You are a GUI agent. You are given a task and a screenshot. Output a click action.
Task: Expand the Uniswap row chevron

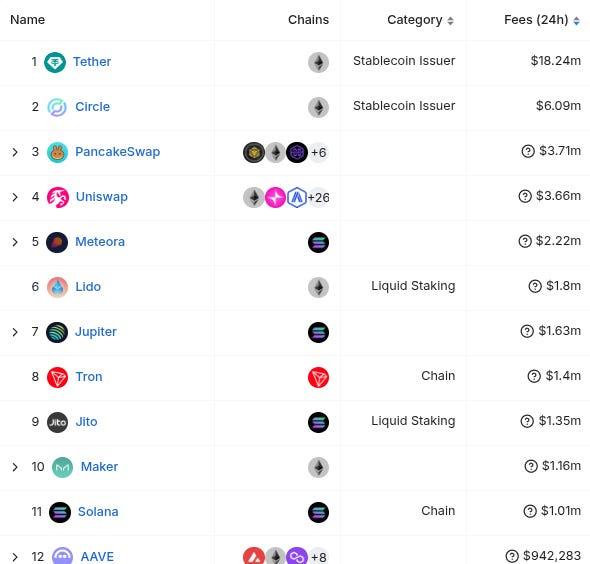(15, 197)
